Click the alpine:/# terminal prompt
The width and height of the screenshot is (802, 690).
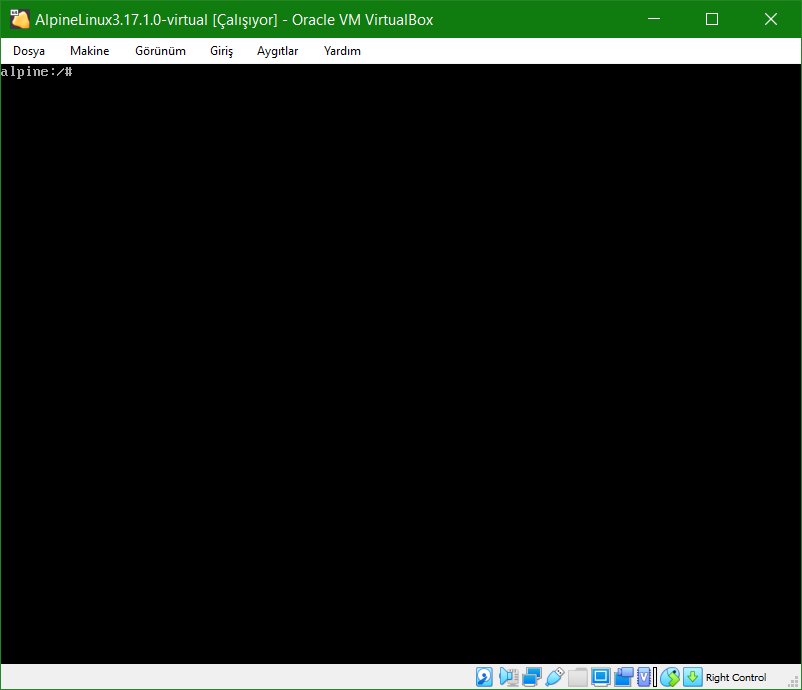[x=36, y=72]
